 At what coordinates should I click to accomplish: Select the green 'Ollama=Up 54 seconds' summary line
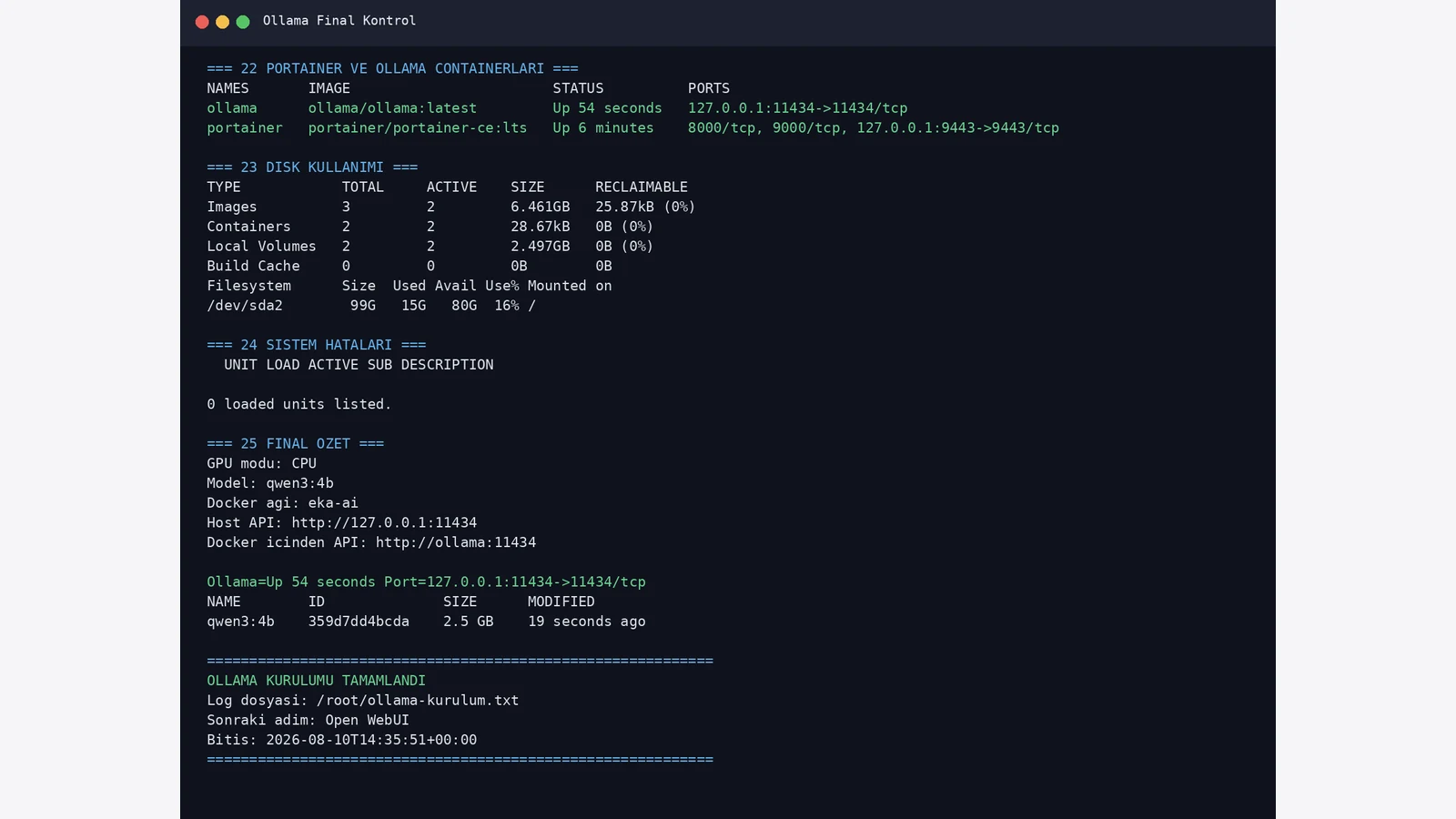pyautogui.click(x=426, y=582)
